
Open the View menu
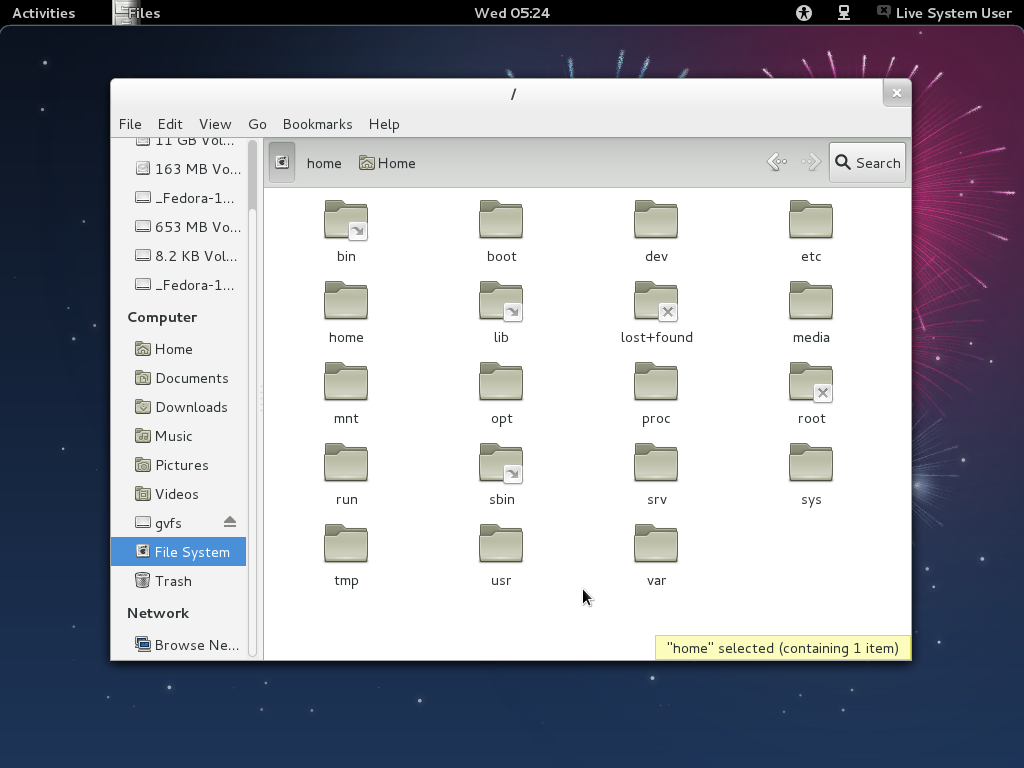tap(215, 124)
